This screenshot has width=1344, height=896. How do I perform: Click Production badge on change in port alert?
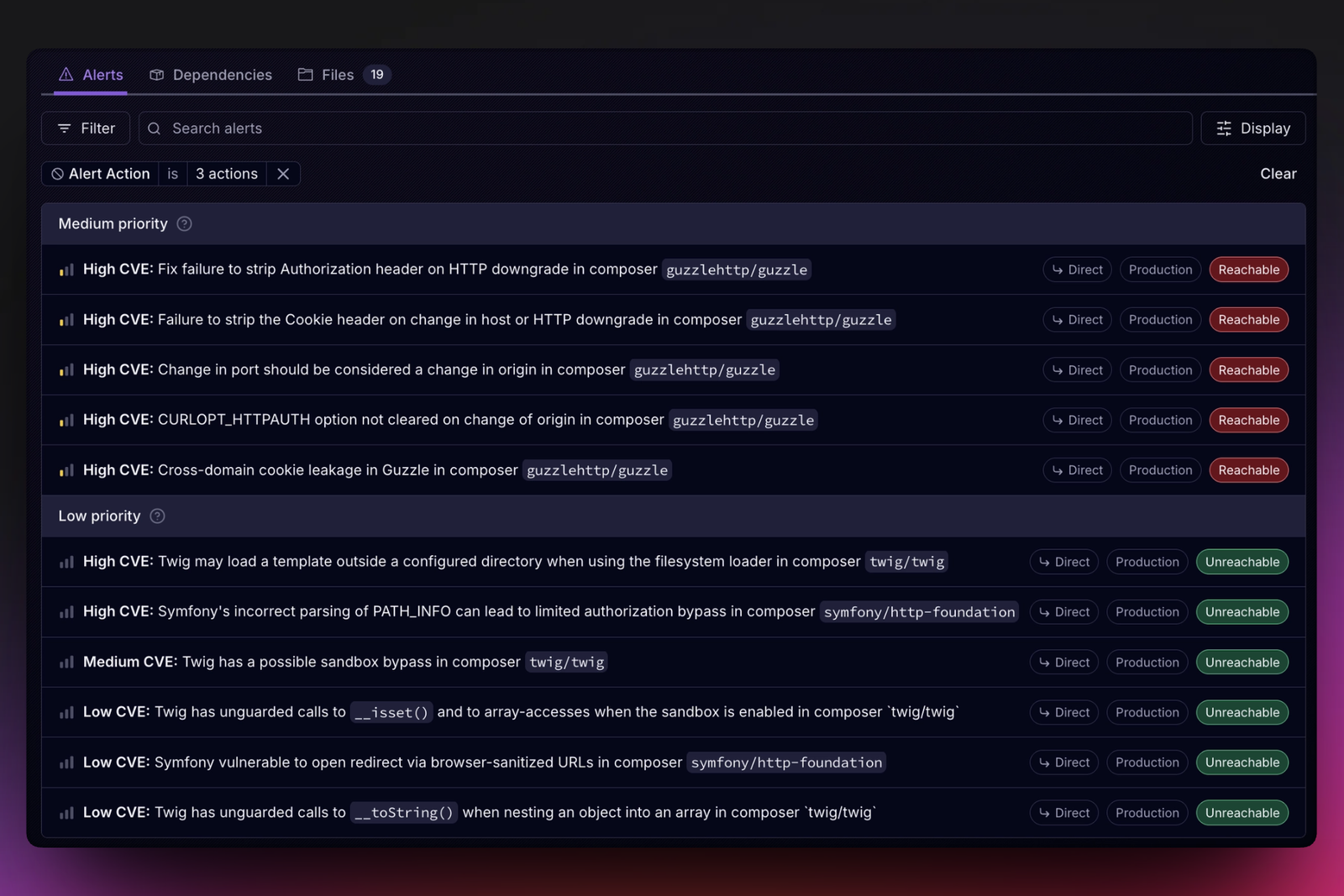[1160, 370]
